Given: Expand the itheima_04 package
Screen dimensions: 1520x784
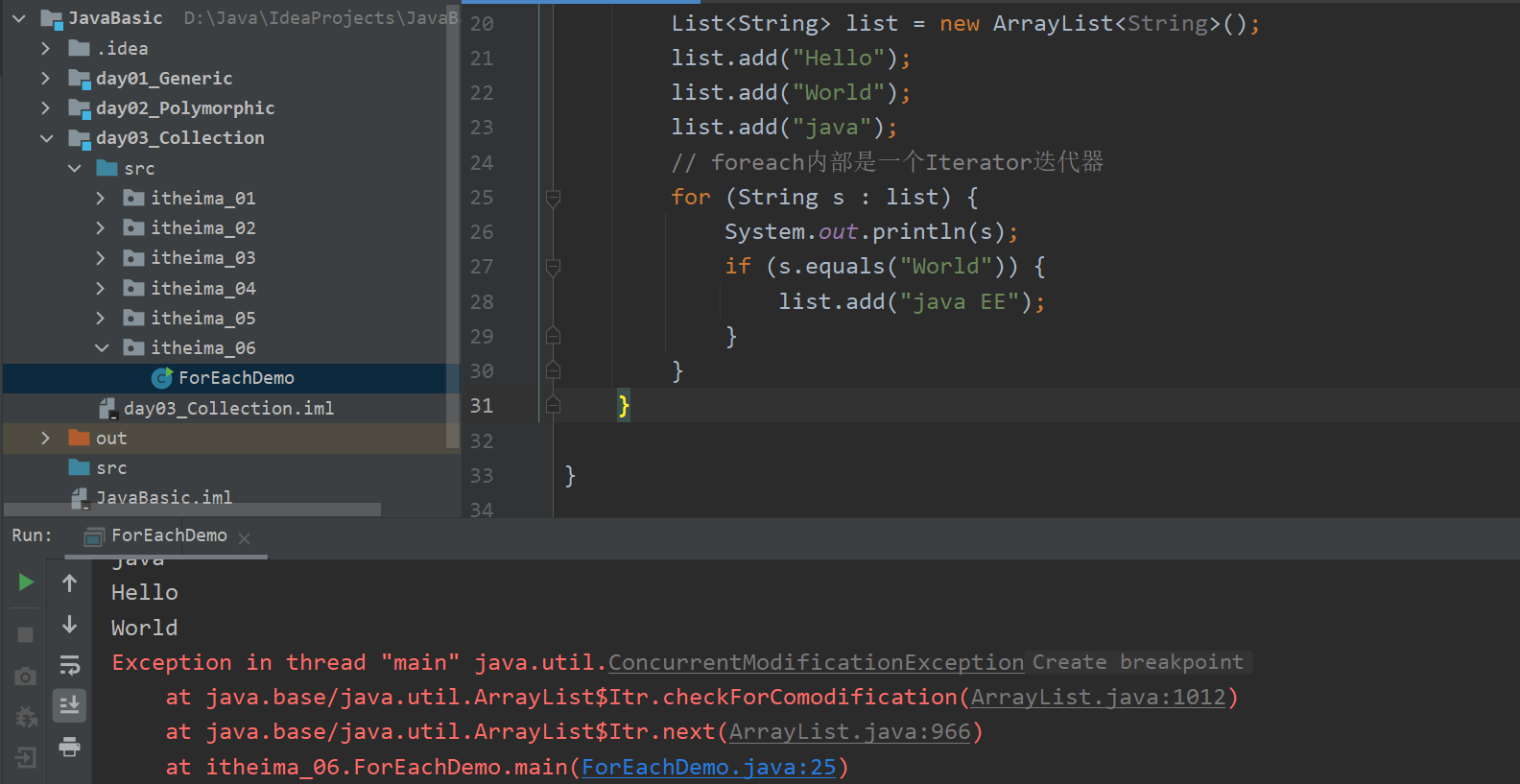Looking at the screenshot, I should point(101,288).
